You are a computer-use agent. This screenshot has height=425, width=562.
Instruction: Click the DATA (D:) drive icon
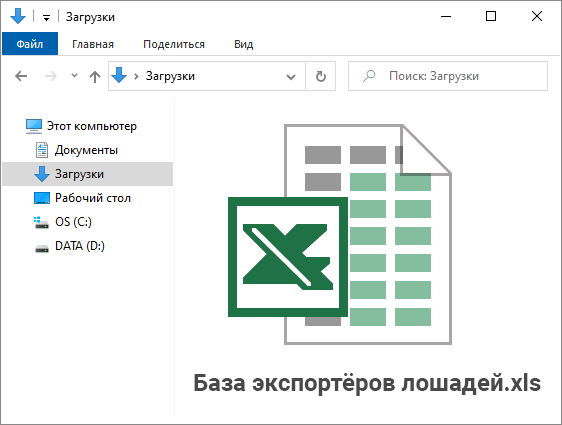point(42,248)
